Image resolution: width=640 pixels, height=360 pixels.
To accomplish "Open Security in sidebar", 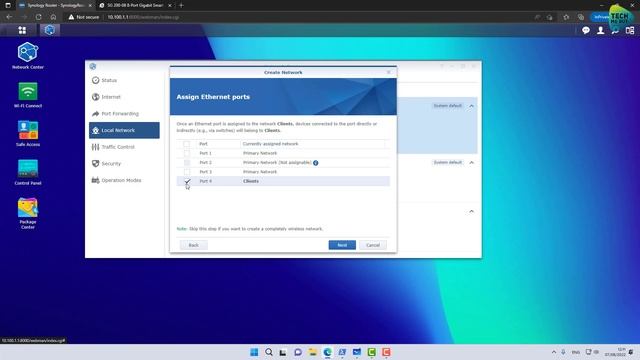I will pos(124,164).
